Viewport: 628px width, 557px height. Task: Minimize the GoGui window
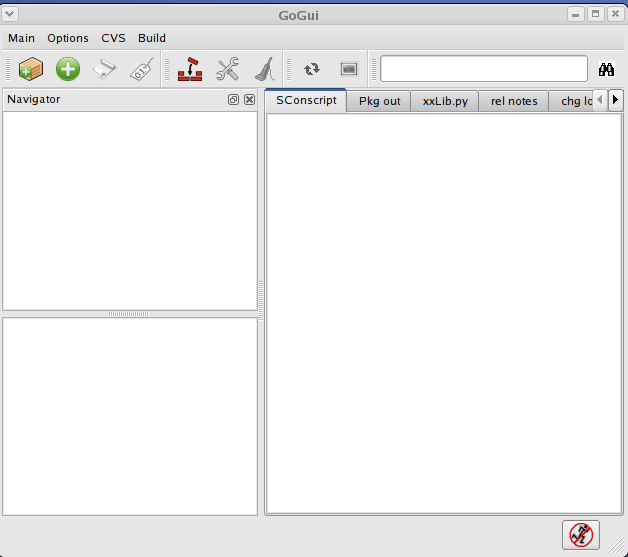[x=576, y=15]
